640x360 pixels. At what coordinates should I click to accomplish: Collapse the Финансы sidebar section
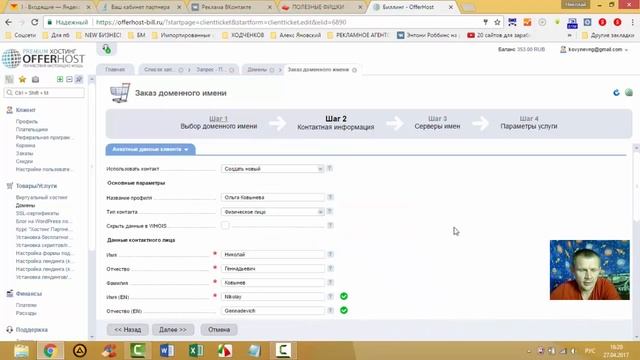(x=29, y=293)
